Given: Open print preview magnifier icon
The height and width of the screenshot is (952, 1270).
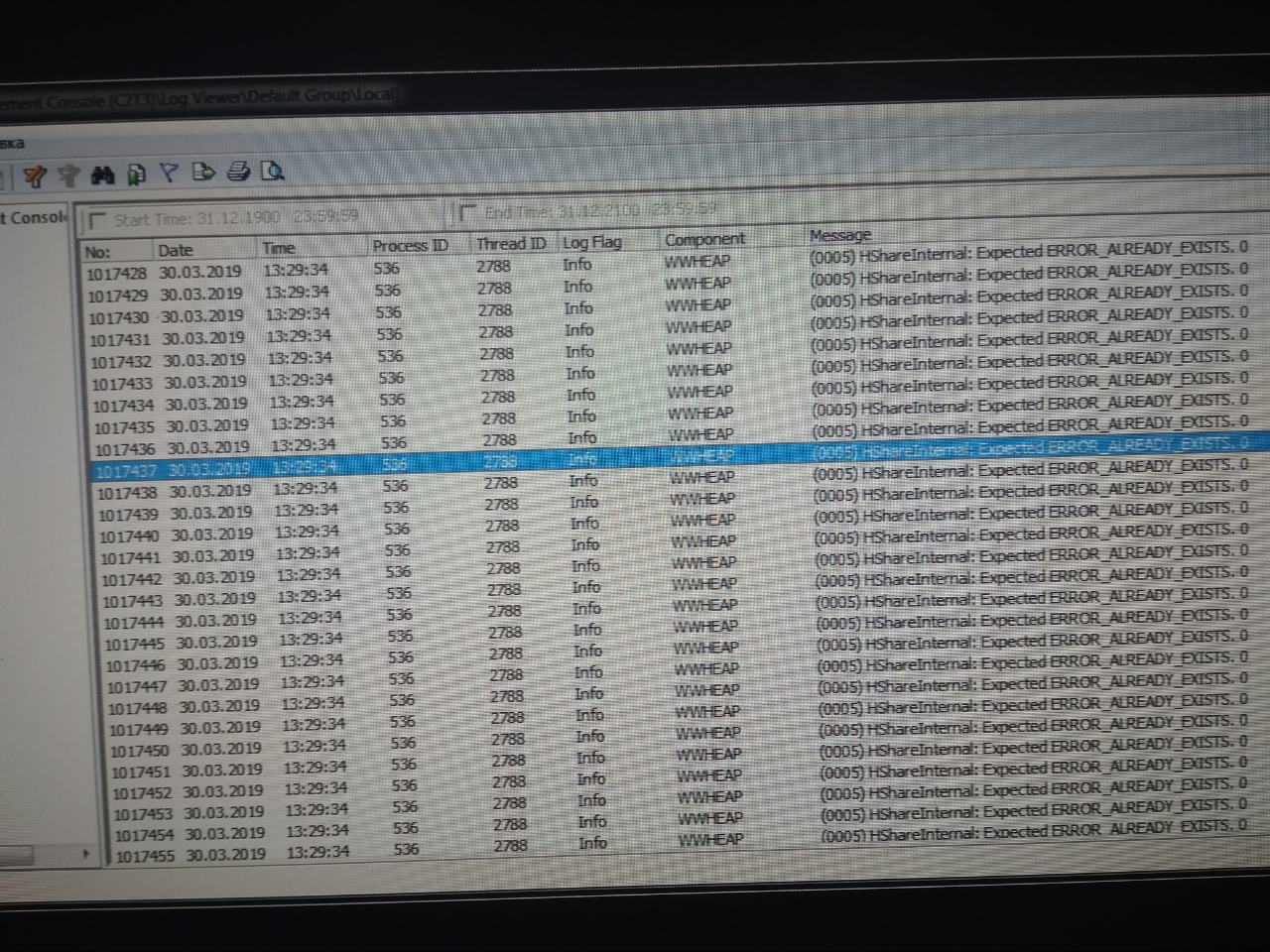Looking at the screenshot, I should click(x=272, y=172).
